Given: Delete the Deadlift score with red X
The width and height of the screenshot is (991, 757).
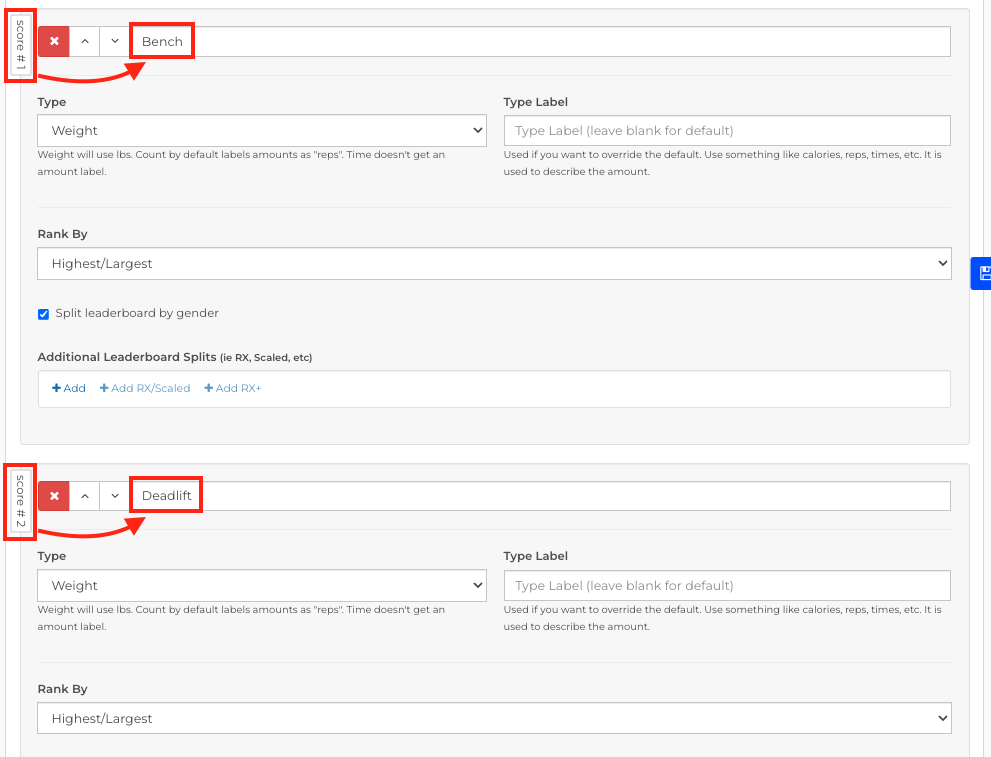Looking at the screenshot, I should point(54,496).
